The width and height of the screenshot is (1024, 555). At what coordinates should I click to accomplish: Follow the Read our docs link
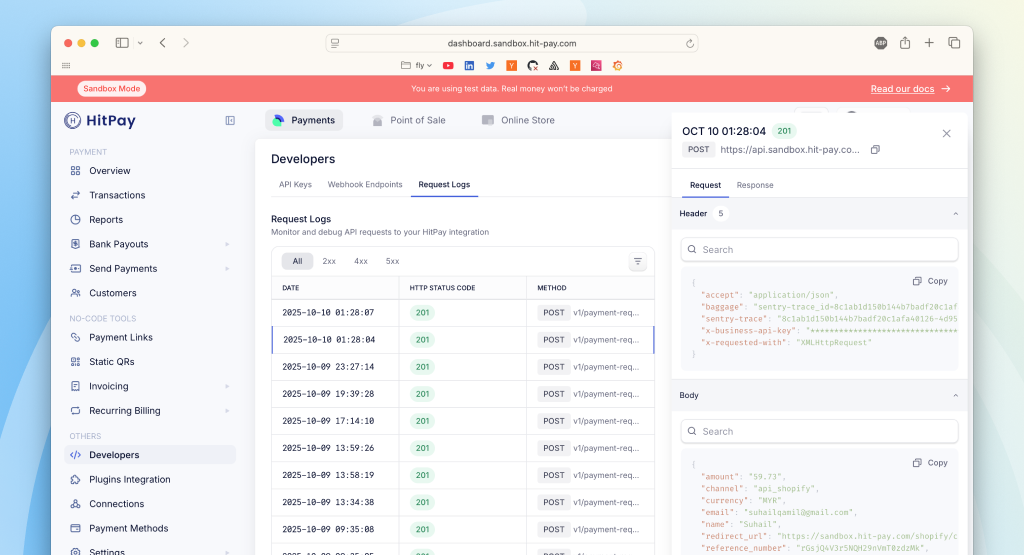coord(910,89)
